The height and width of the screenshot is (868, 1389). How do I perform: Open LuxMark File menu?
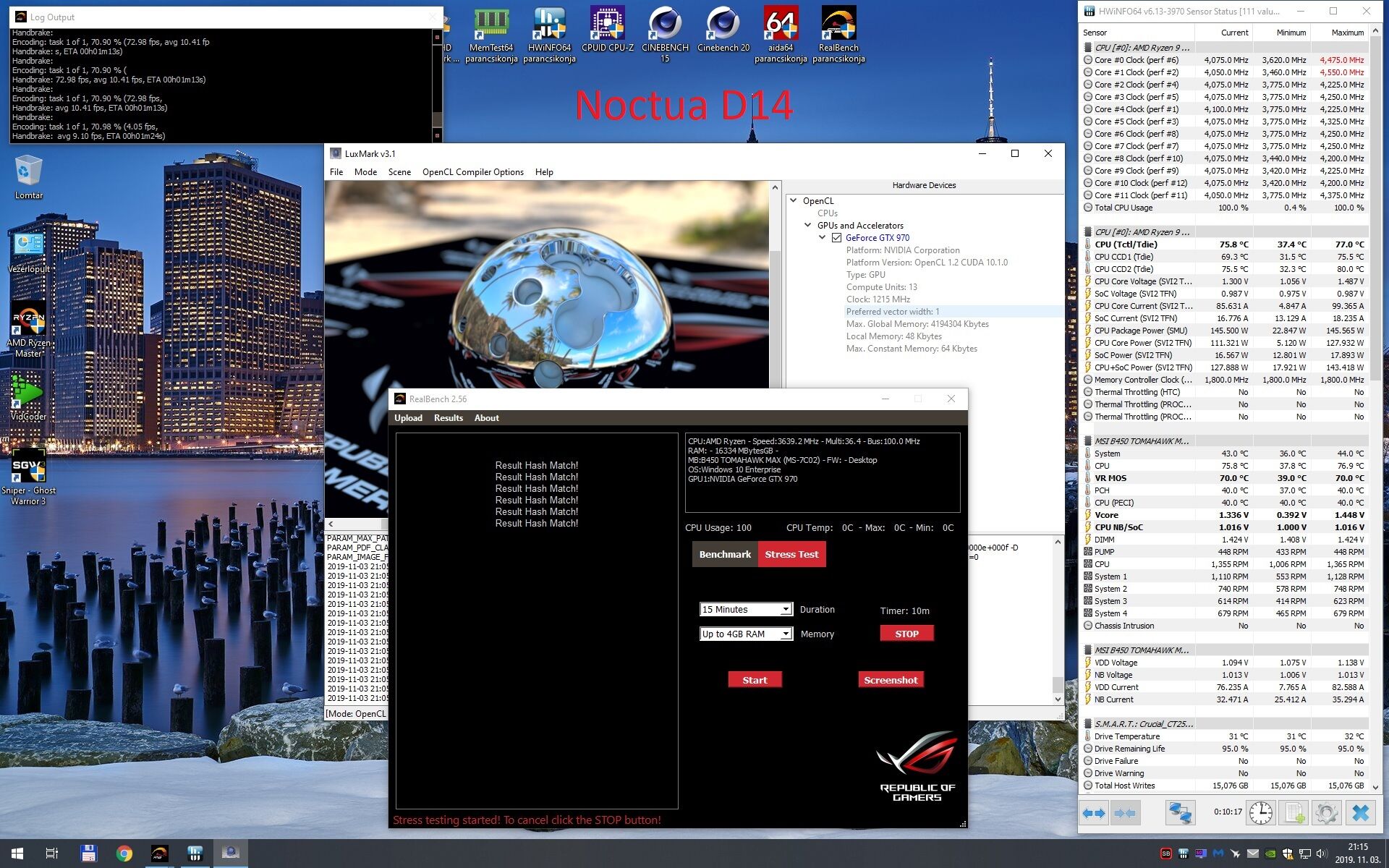[336, 172]
